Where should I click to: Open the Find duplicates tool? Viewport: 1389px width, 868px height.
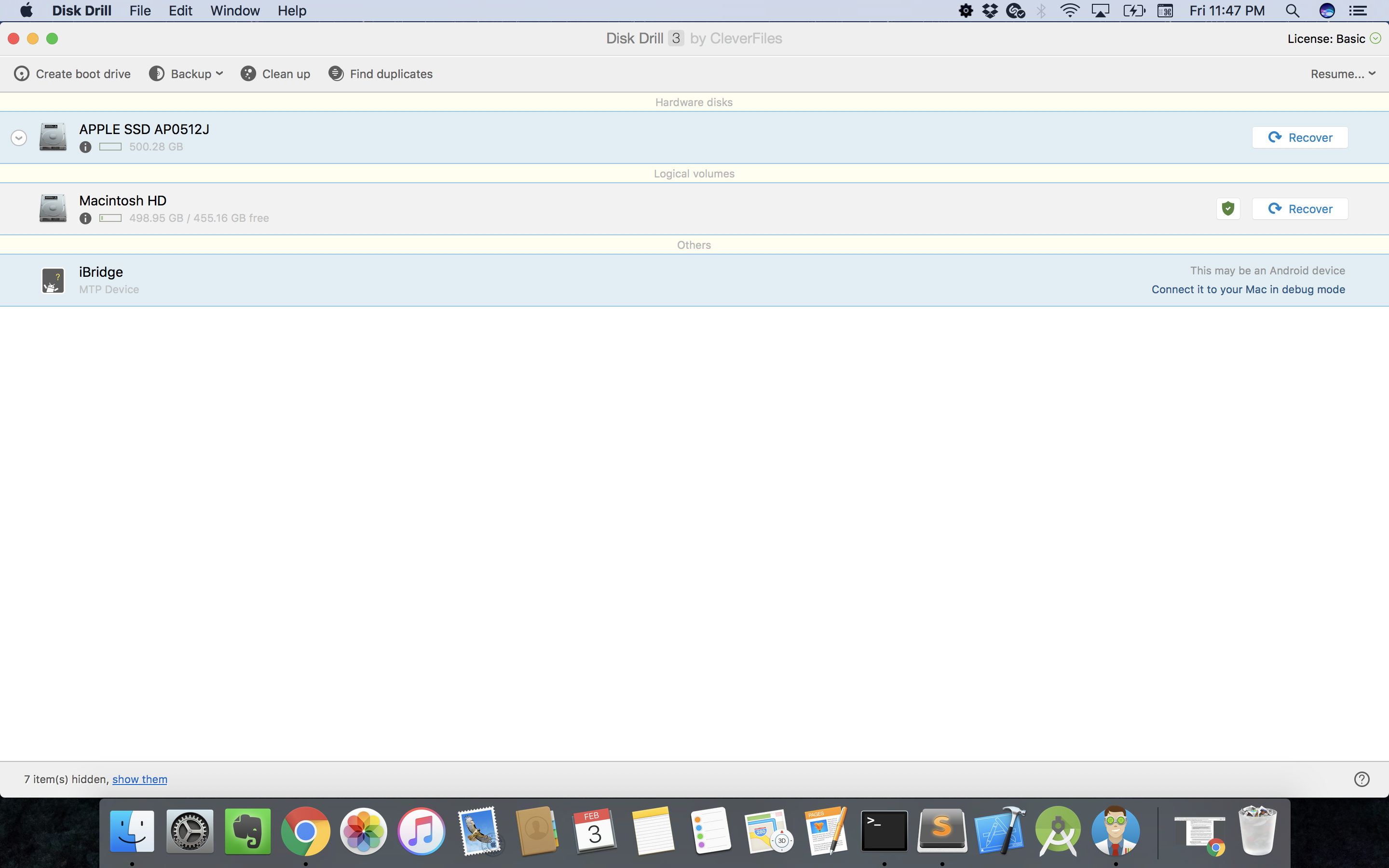coord(381,73)
